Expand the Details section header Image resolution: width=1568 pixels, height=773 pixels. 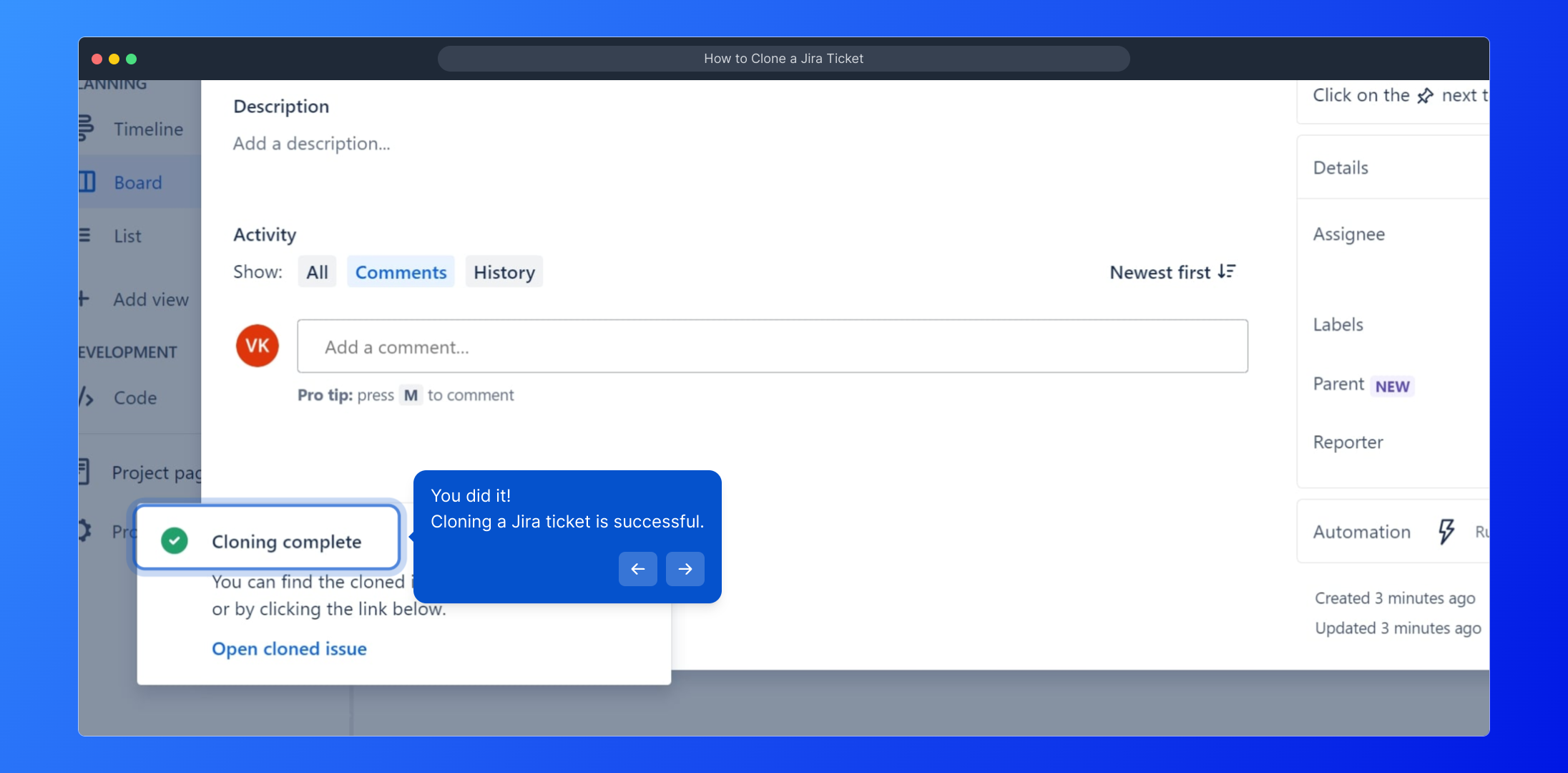pos(1341,167)
